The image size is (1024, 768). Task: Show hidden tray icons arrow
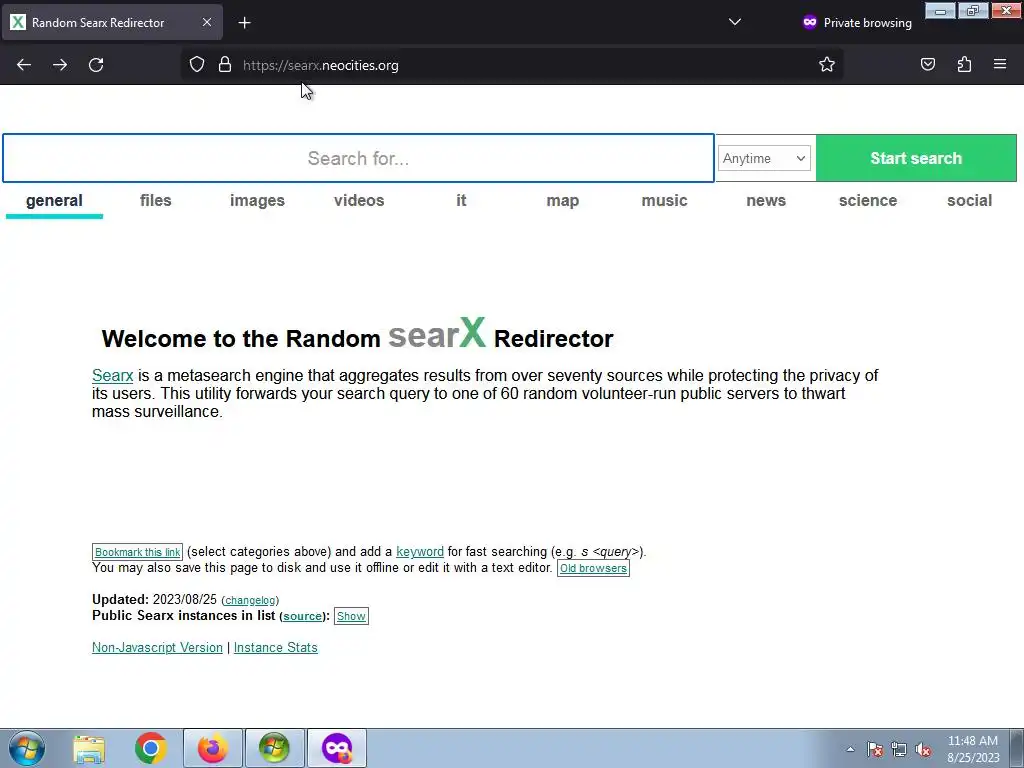click(850, 750)
